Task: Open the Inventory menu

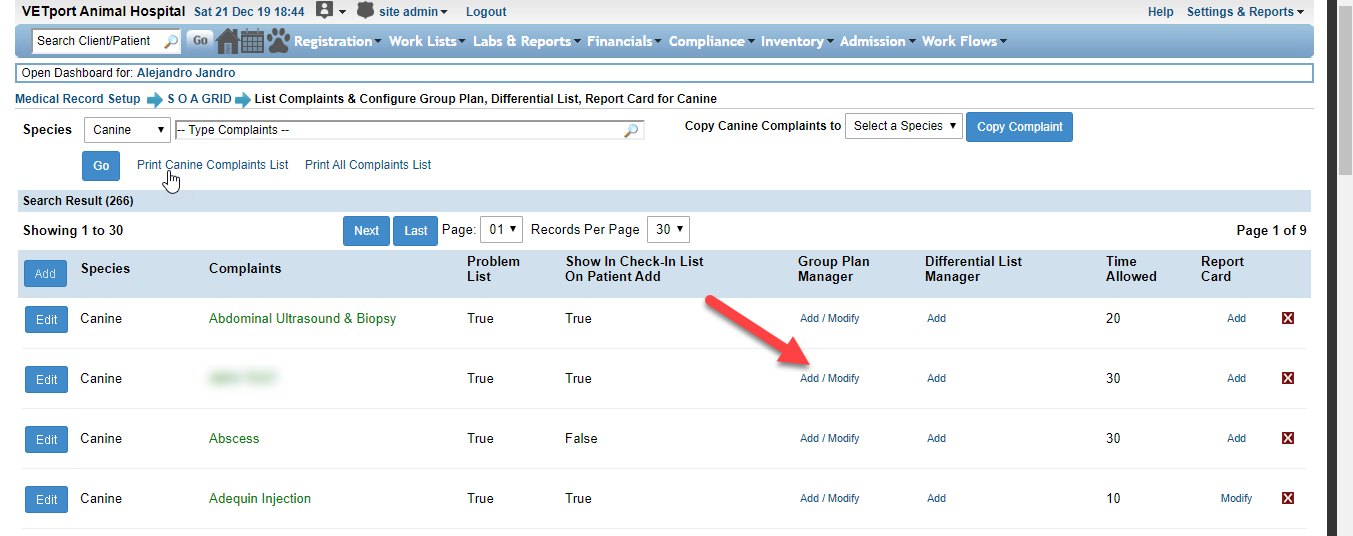Action: 796,41
